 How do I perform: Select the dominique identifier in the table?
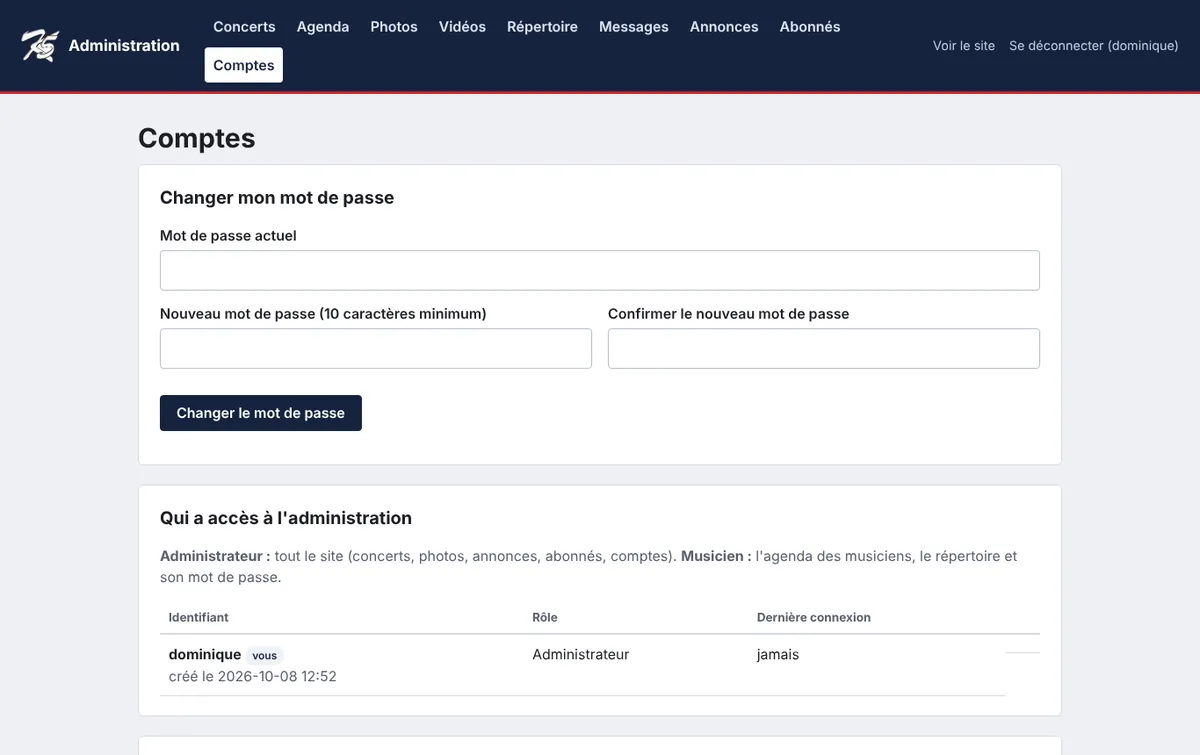(205, 654)
